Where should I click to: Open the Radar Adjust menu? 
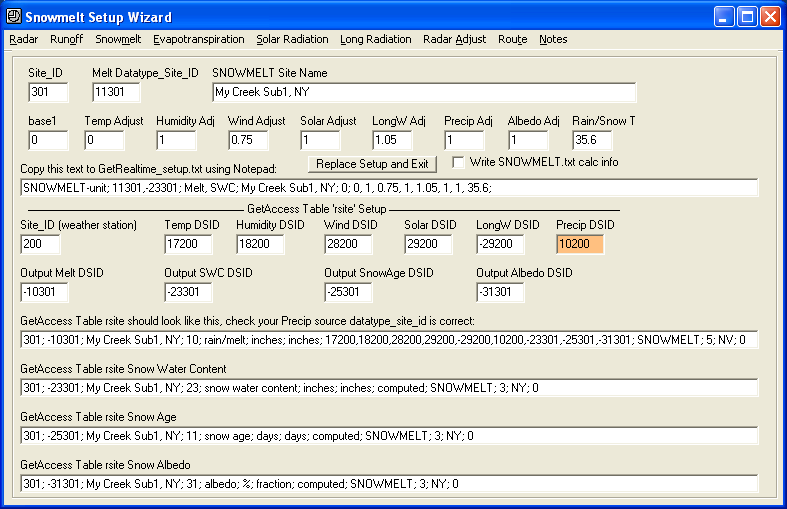click(454, 39)
